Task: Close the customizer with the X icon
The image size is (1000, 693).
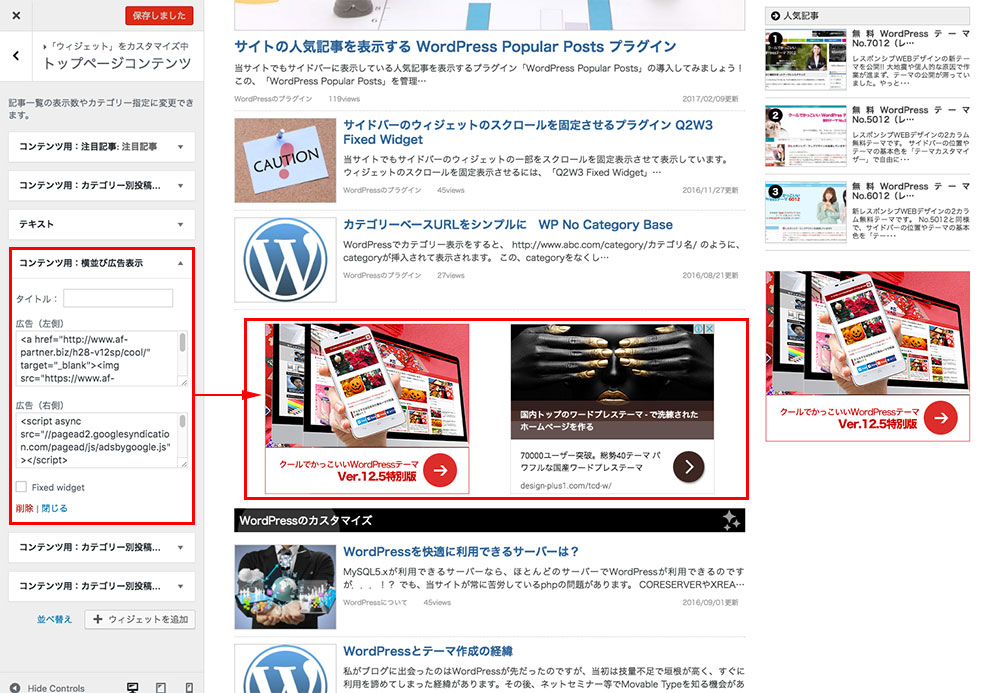Action: pyautogui.click(x=17, y=15)
